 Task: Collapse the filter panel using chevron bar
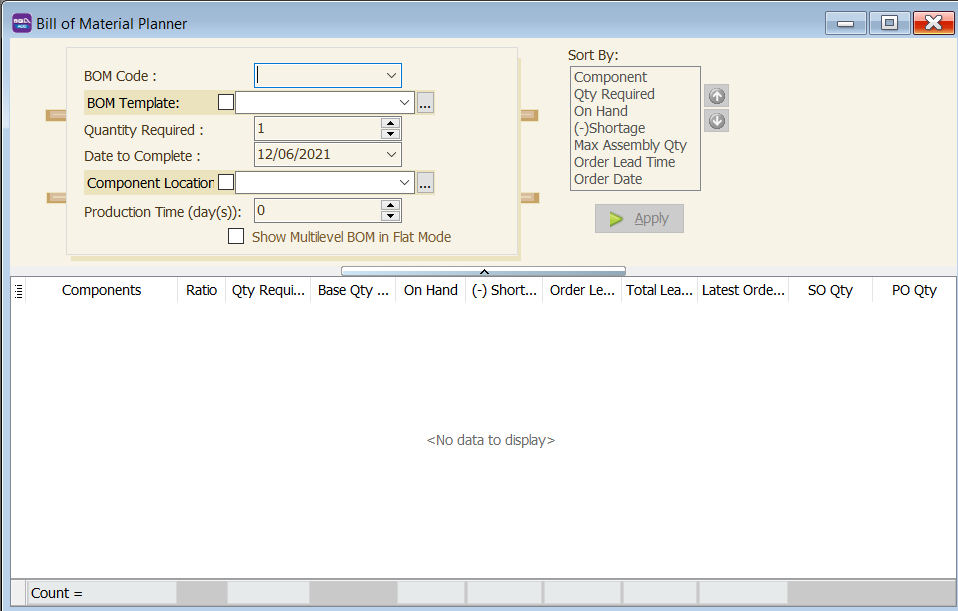coord(483,271)
